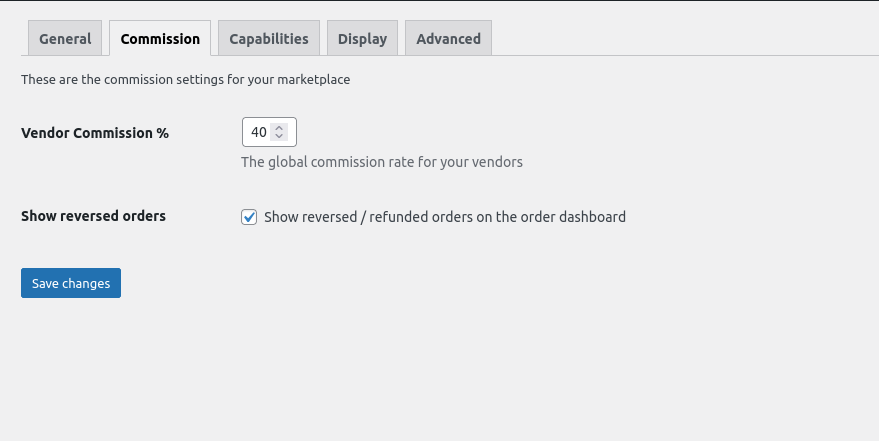The height and width of the screenshot is (441, 879).
Task: Save changes to commission settings
Action: (71, 283)
